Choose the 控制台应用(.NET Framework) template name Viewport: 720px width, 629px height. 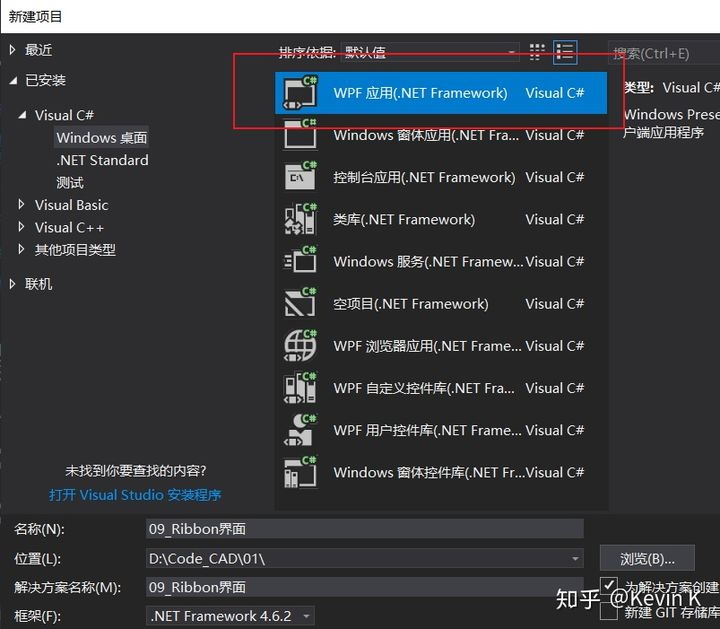(x=424, y=177)
